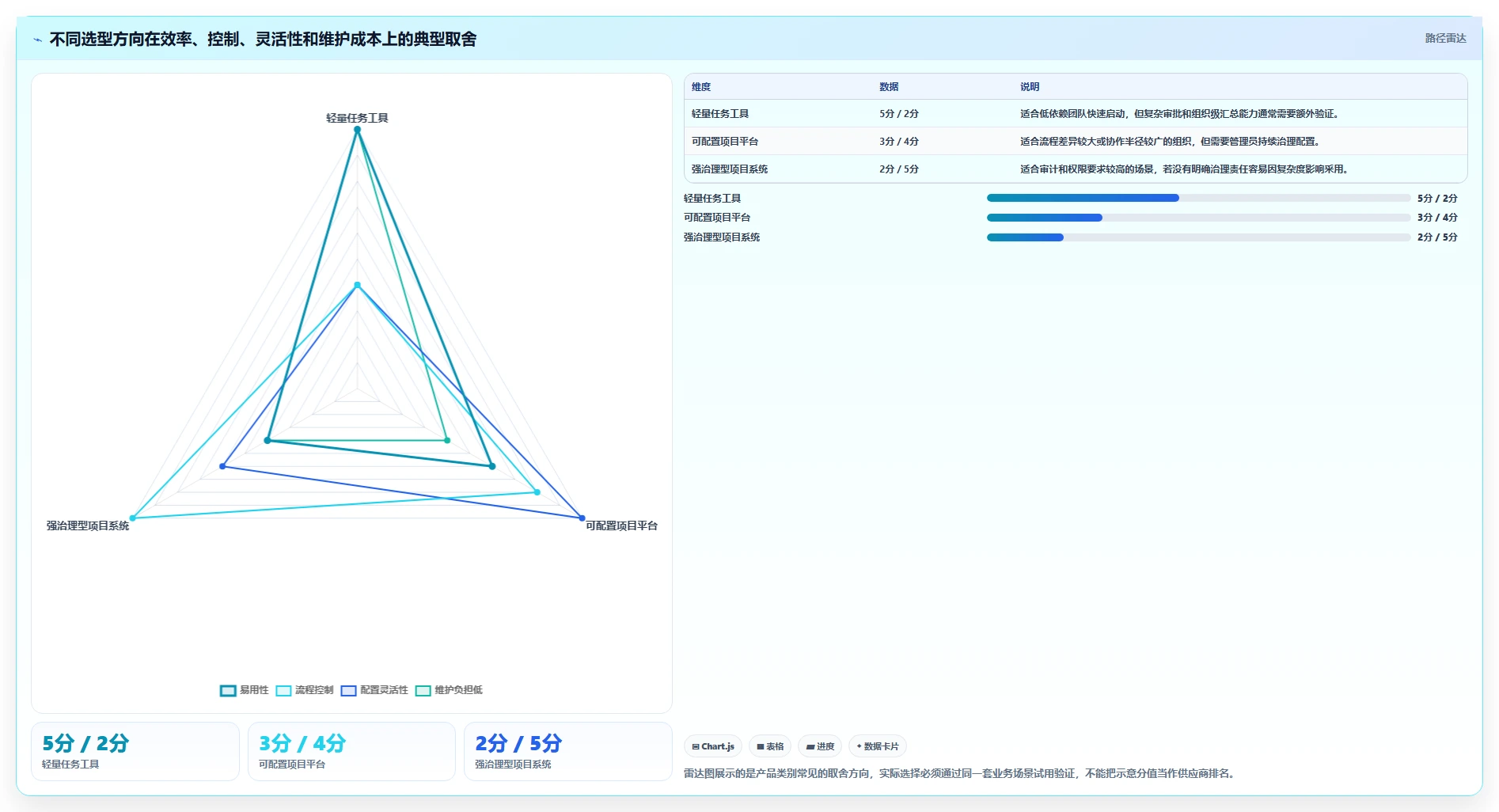Viewport: 1499px width, 812px height.
Task: Toggle the 配置灵活性 legend series
Action: point(374,690)
